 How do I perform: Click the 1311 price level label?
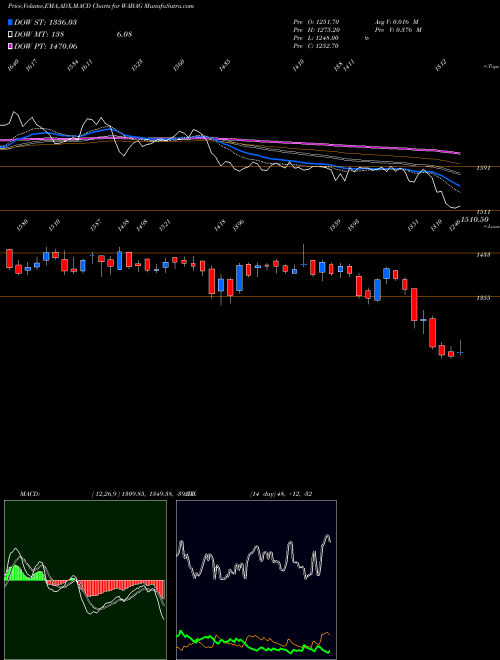coord(482,211)
